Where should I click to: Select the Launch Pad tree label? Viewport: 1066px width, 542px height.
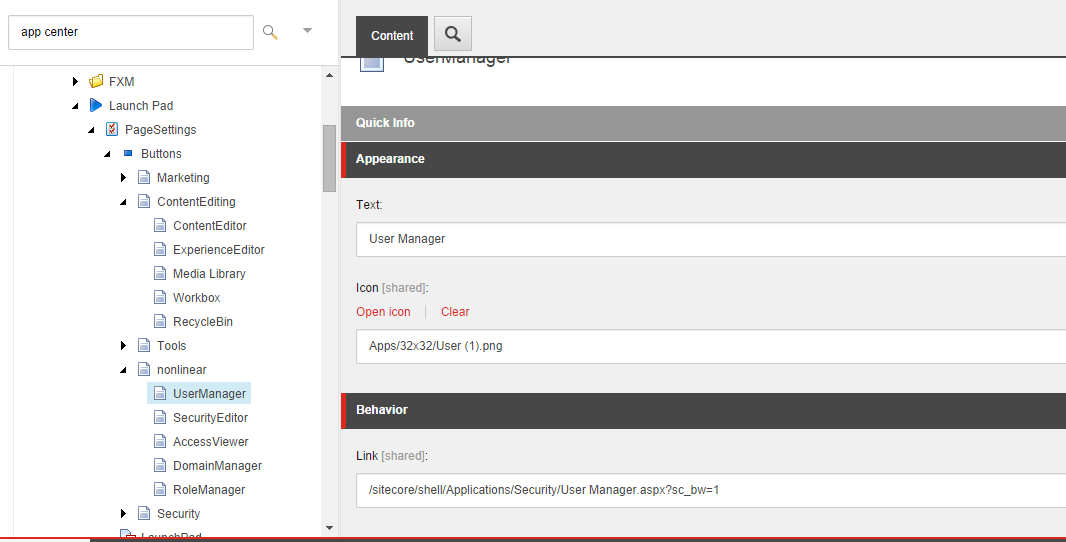[x=141, y=105]
